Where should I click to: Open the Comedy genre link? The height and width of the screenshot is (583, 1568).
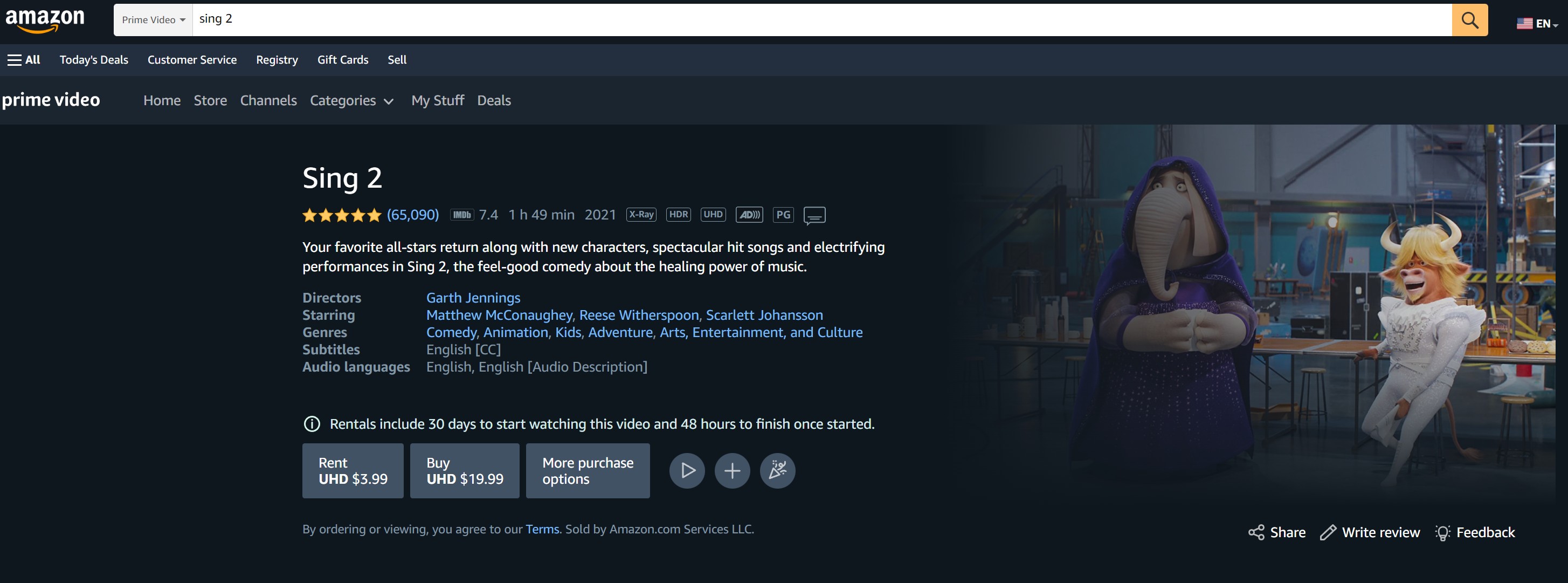click(x=451, y=333)
